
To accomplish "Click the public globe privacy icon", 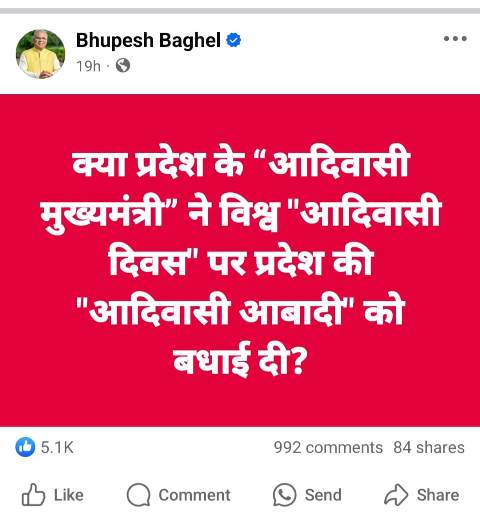I will [123, 66].
